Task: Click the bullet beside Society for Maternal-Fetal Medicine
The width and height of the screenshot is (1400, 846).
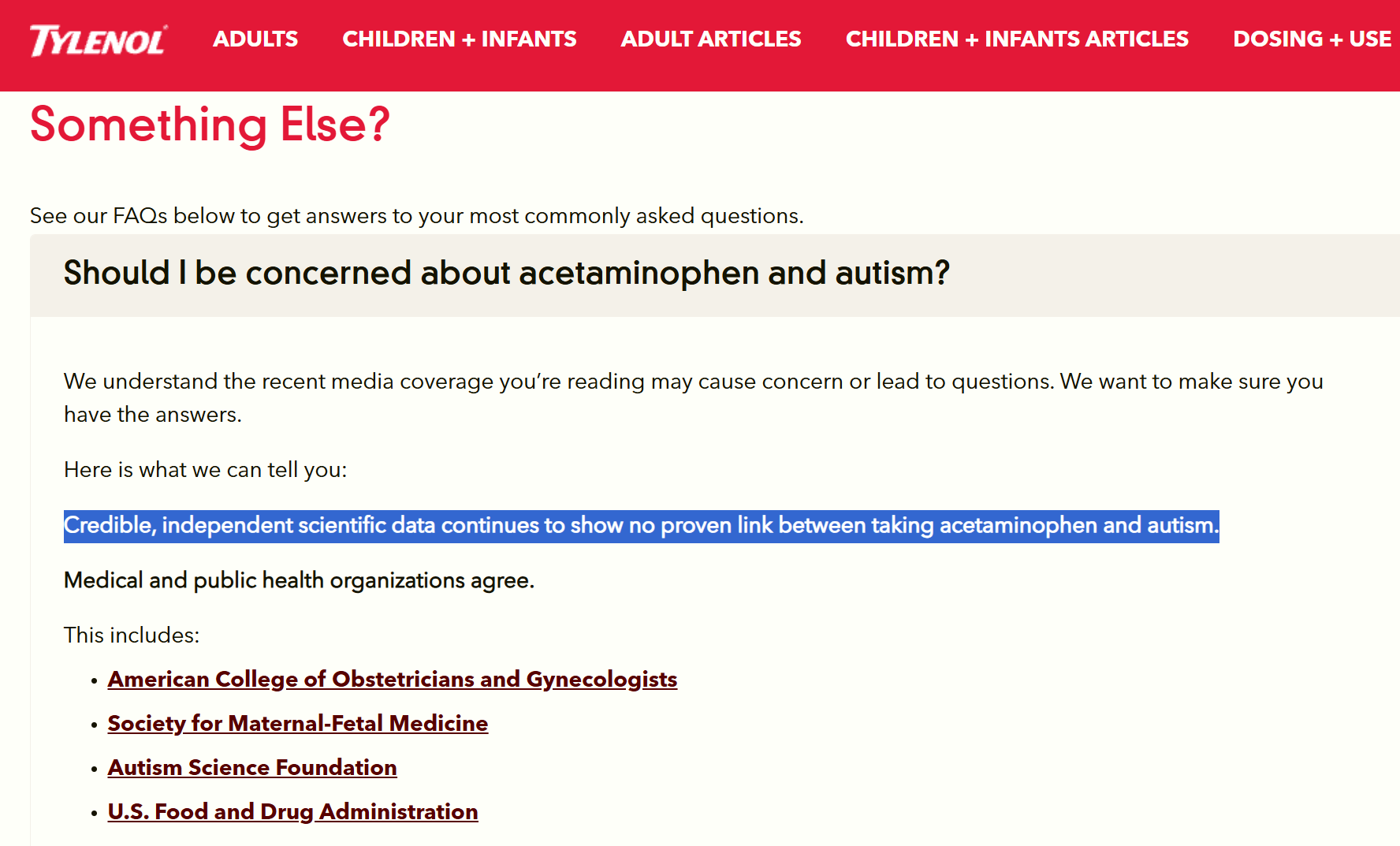Action: tap(94, 725)
